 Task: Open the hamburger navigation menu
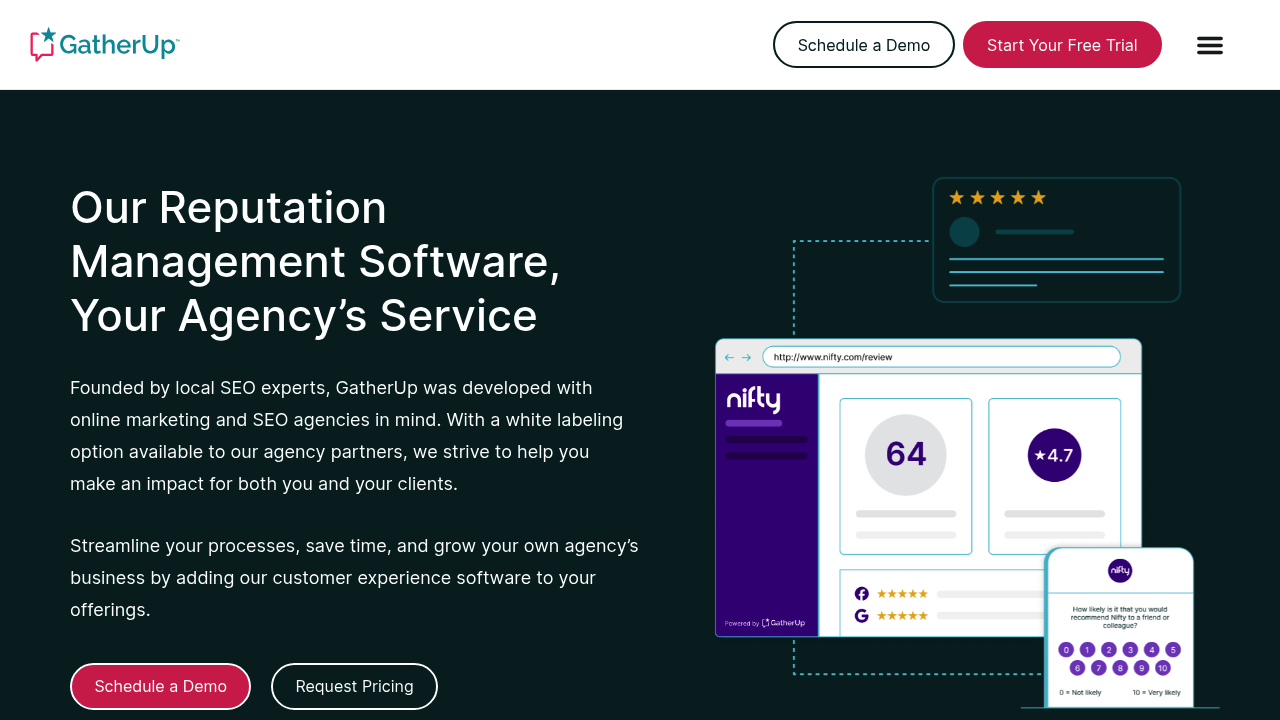pyautogui.click(x=1209, y=45)
